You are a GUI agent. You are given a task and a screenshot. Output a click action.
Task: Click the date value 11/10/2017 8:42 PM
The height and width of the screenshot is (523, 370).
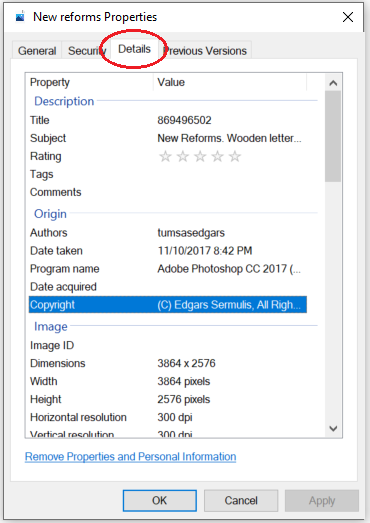click(205, 251)
